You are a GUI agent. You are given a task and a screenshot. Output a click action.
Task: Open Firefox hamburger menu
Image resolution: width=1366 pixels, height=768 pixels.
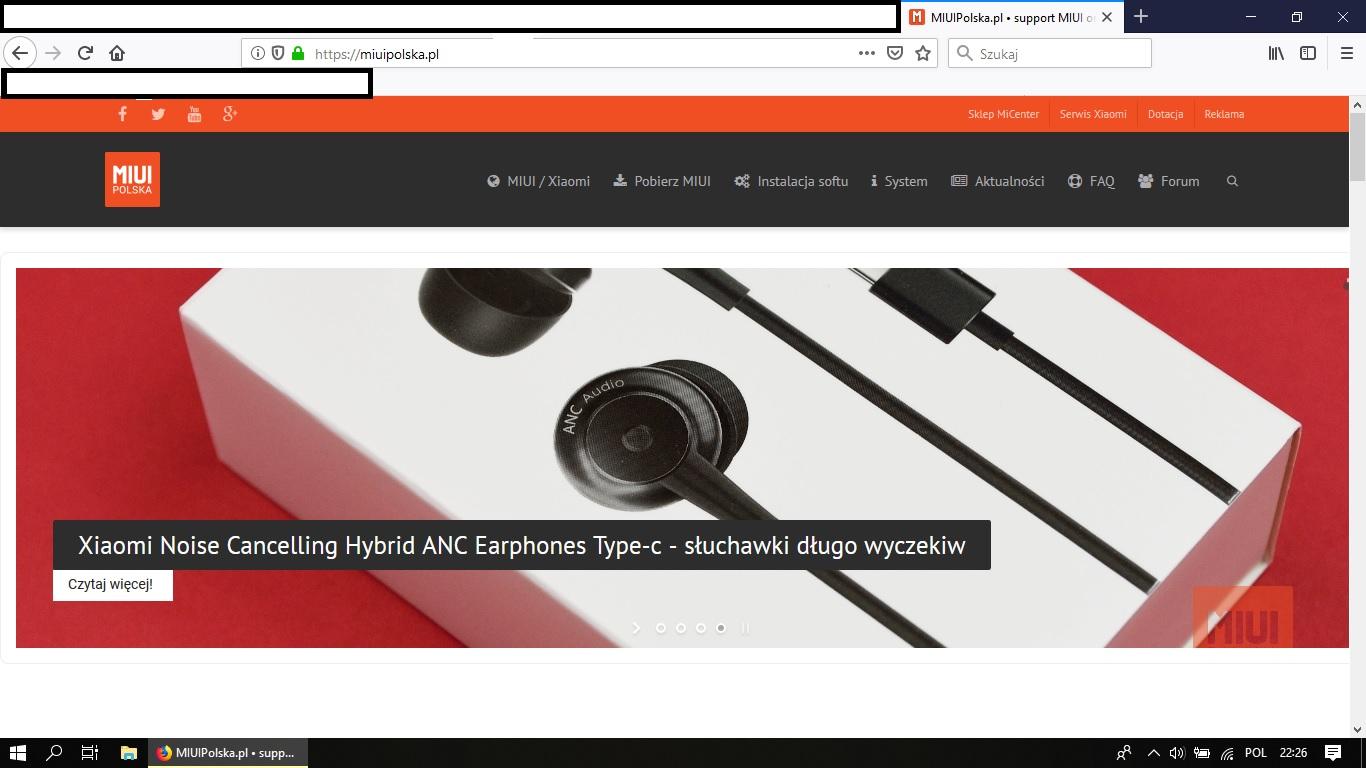pos(1346,53)
